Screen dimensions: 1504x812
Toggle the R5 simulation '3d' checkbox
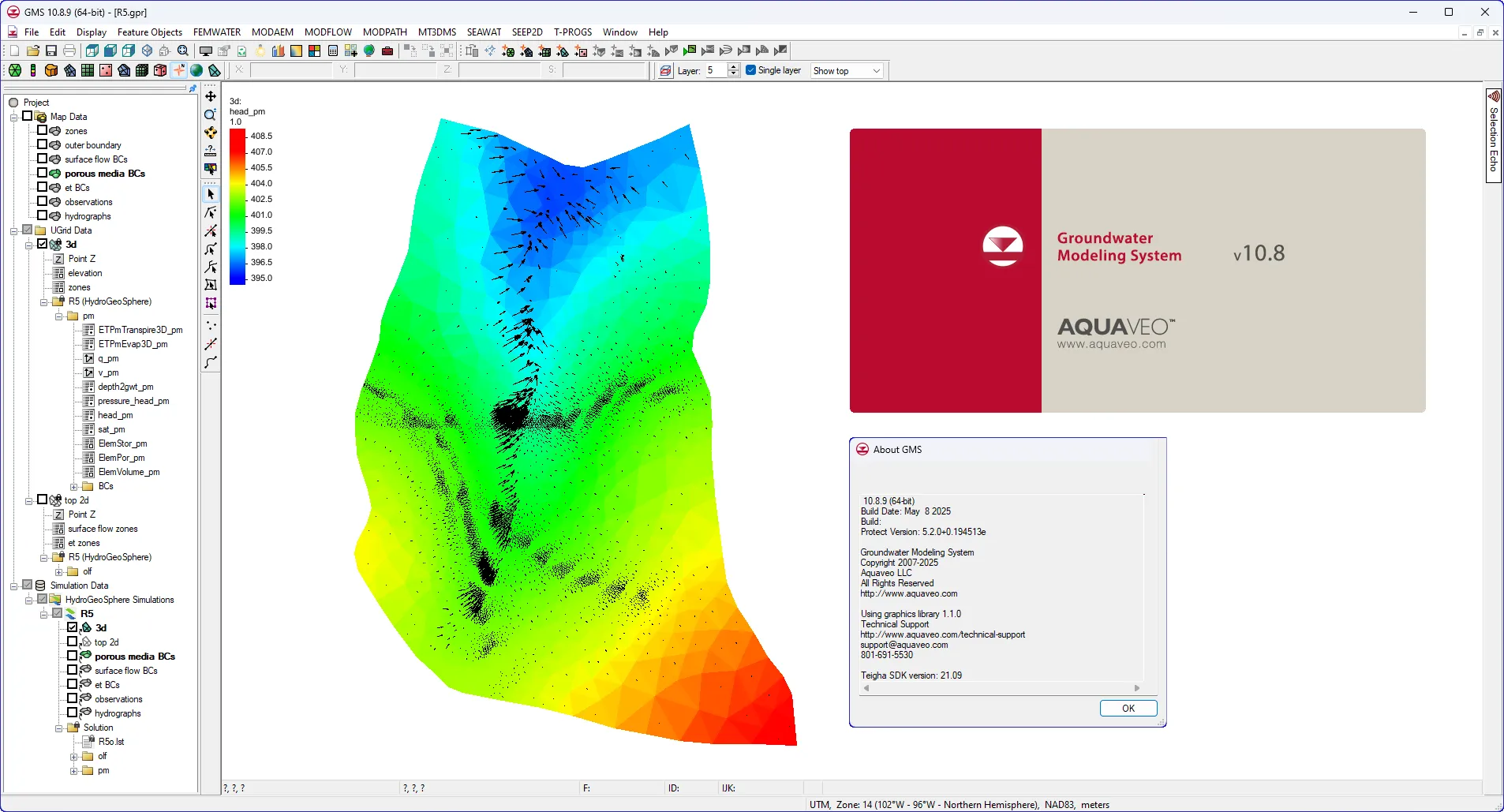pos(73,628)
